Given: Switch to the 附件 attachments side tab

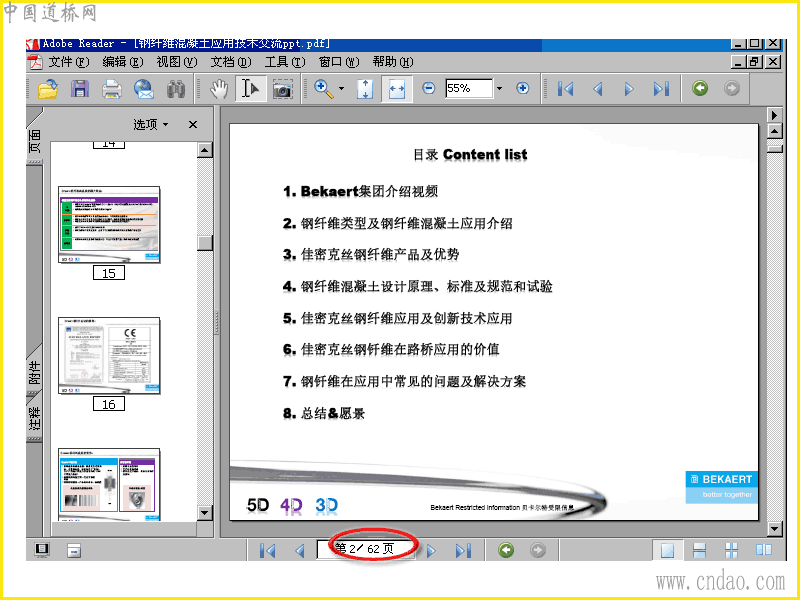Looking at the screenshot, I should 34,372.
